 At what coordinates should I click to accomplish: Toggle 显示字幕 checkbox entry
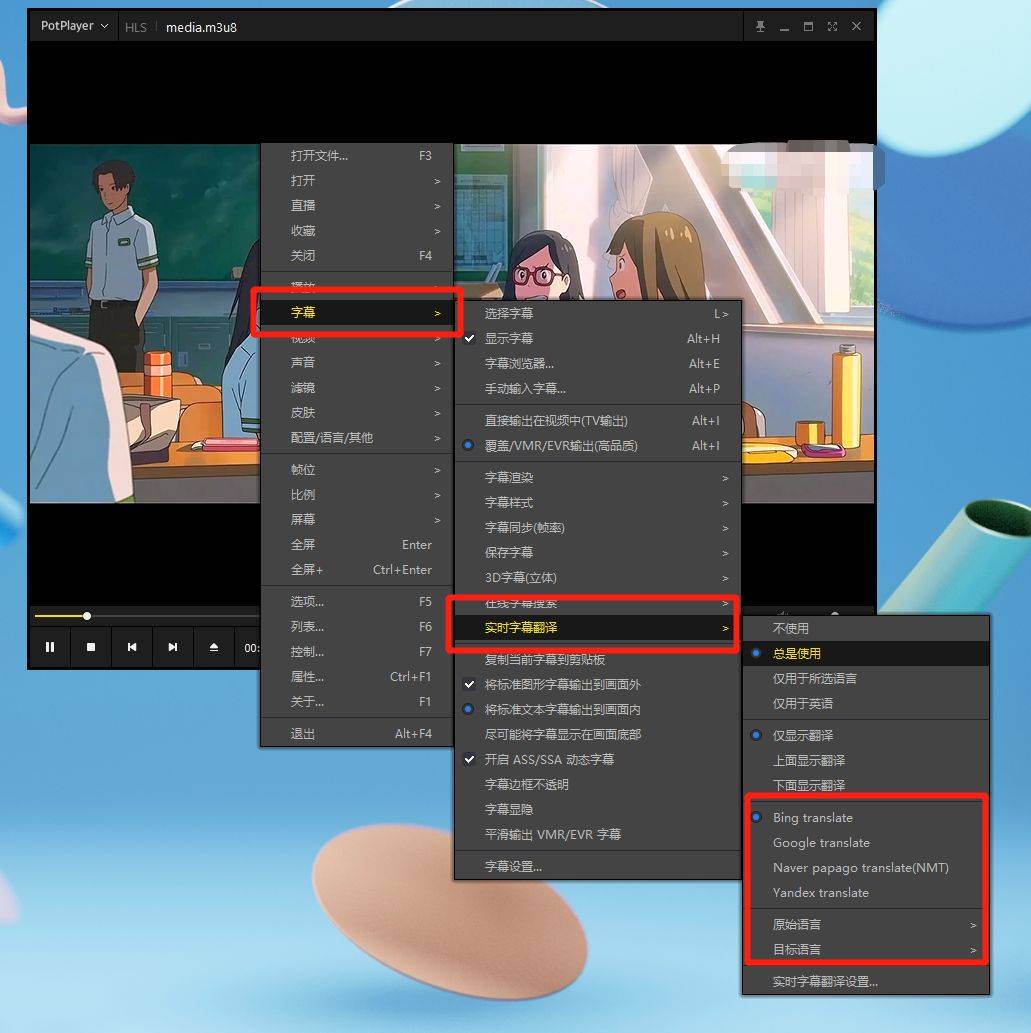pyautogui.click(x=598, y=339)
